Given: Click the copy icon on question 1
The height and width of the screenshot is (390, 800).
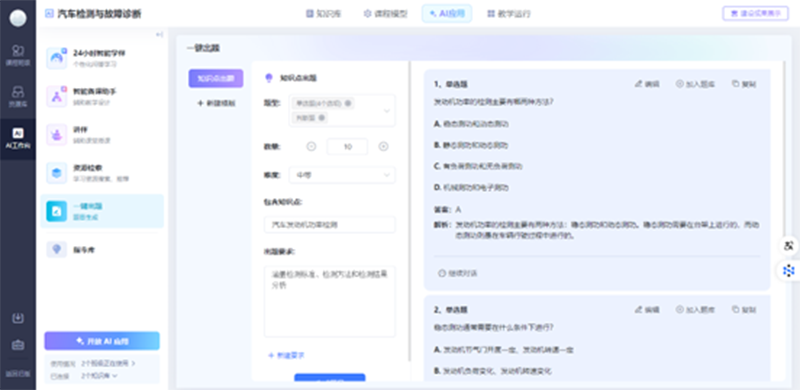Looking at the screenshot, I should click(744, 84).
